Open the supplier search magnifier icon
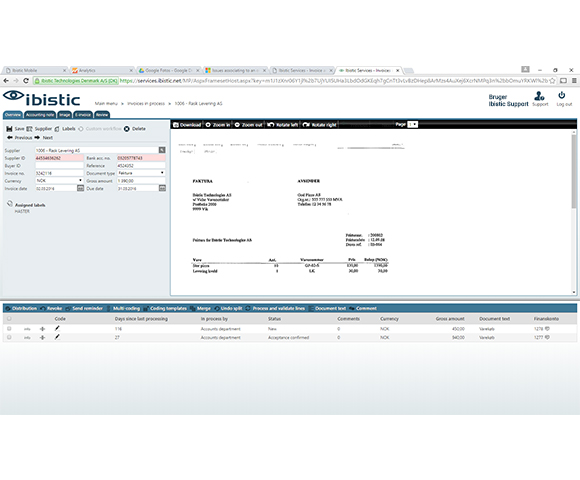Viewport: 580px width, 480px height. (162, 150)
